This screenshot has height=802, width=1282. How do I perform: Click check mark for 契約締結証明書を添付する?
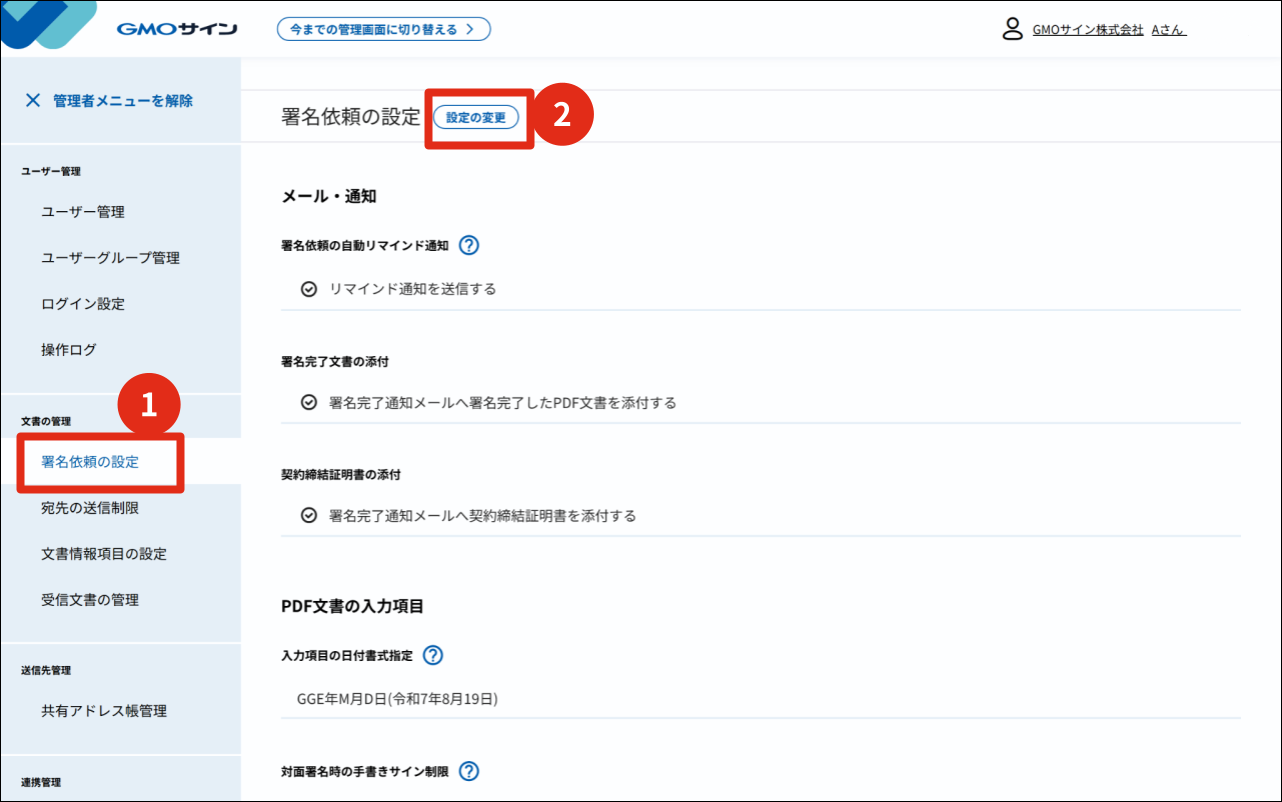point(309,516)
